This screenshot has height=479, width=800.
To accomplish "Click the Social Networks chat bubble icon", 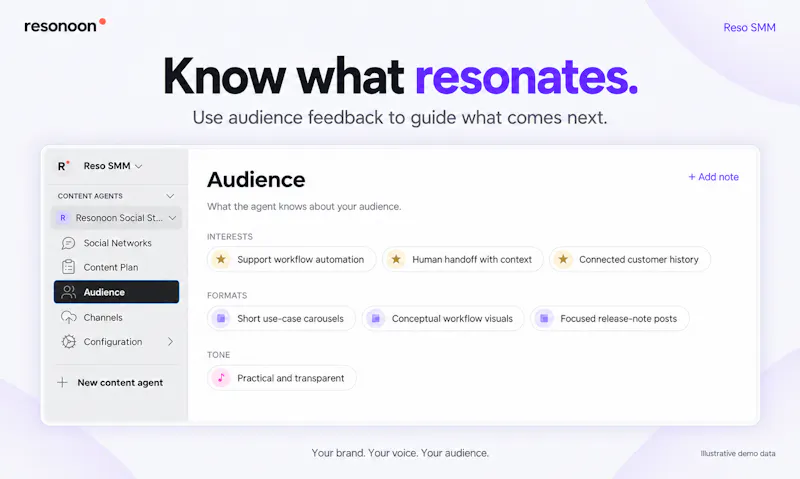I will click(68, 243).
